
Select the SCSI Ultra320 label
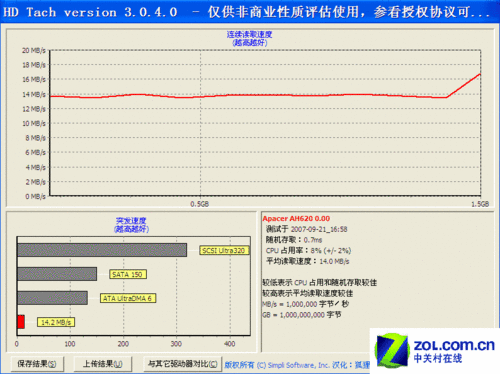coord(224,250)
